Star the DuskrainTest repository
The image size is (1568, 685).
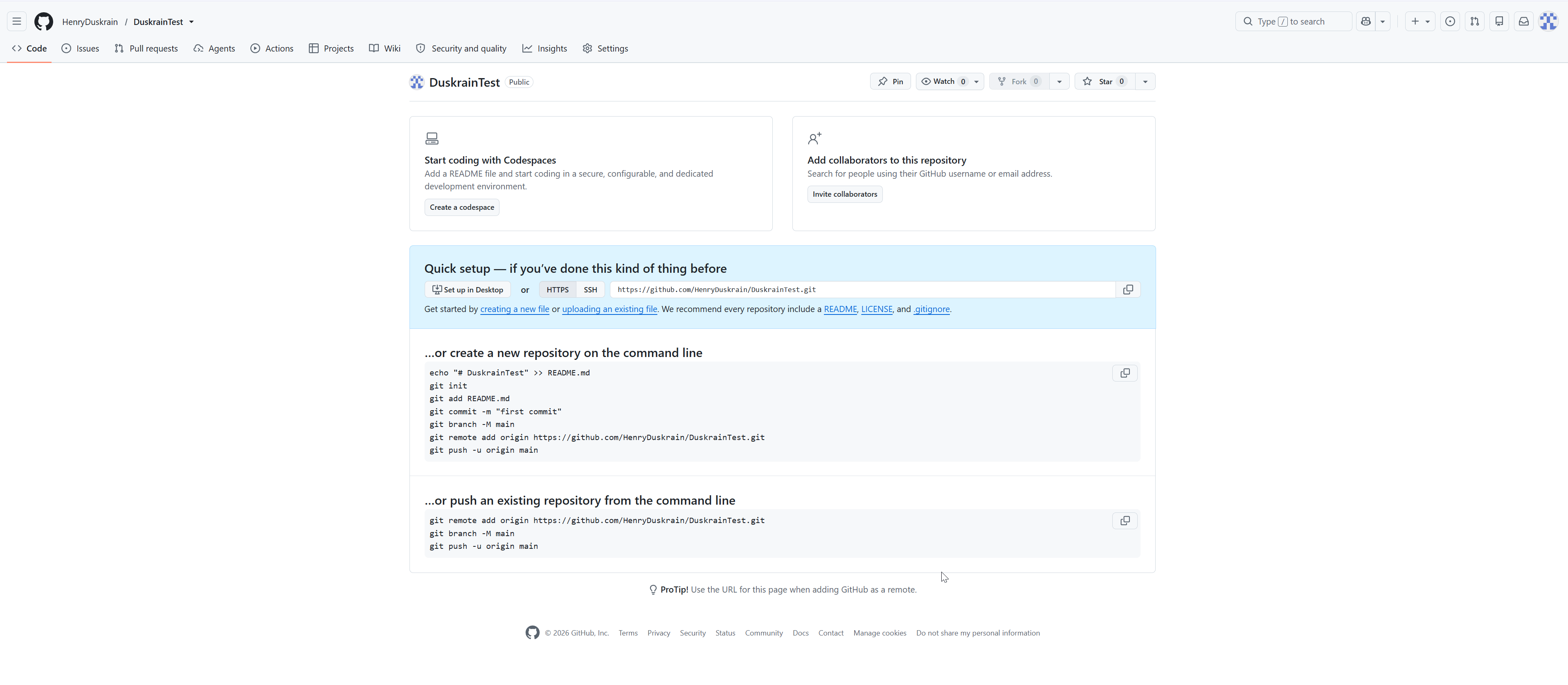click(1105, 81)
